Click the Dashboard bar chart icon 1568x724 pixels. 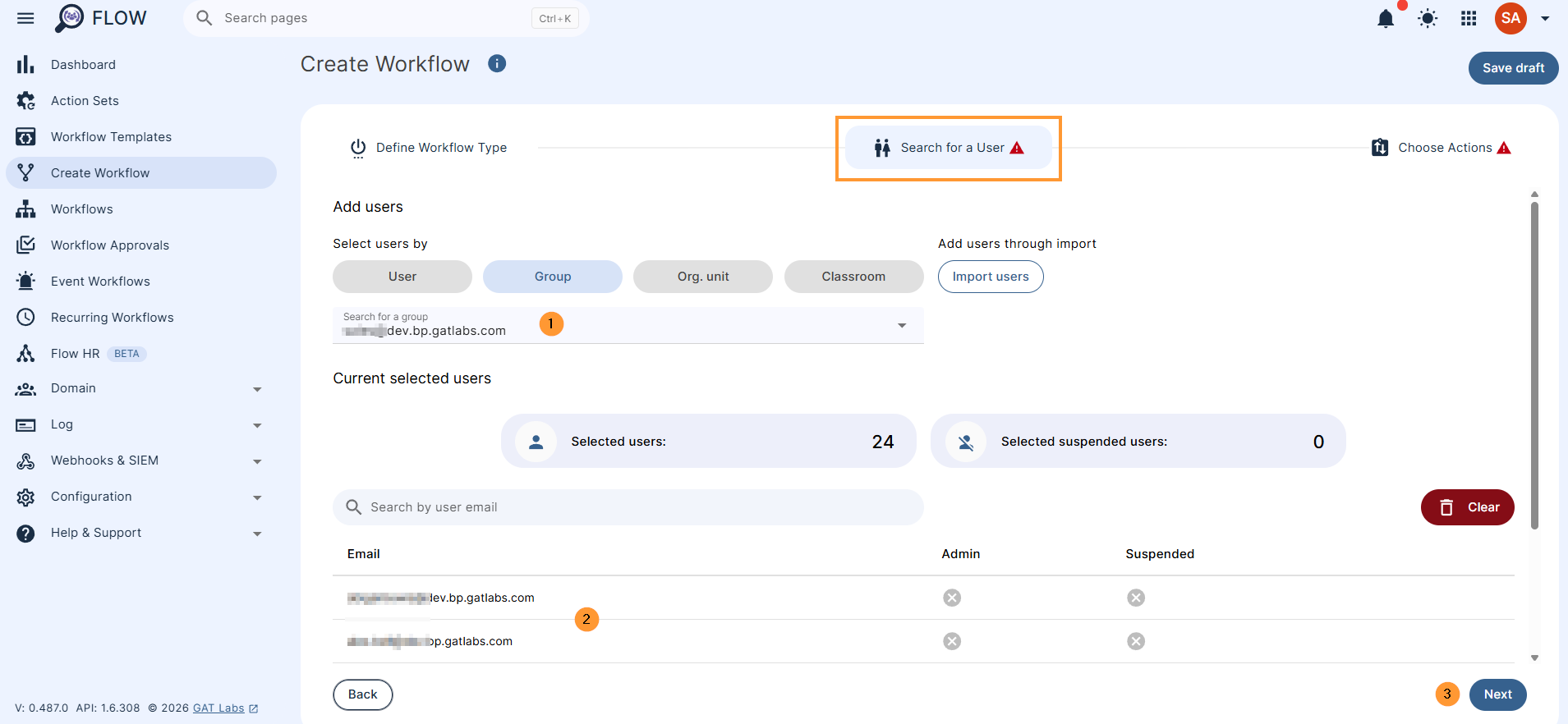click(x=25, y=64)
